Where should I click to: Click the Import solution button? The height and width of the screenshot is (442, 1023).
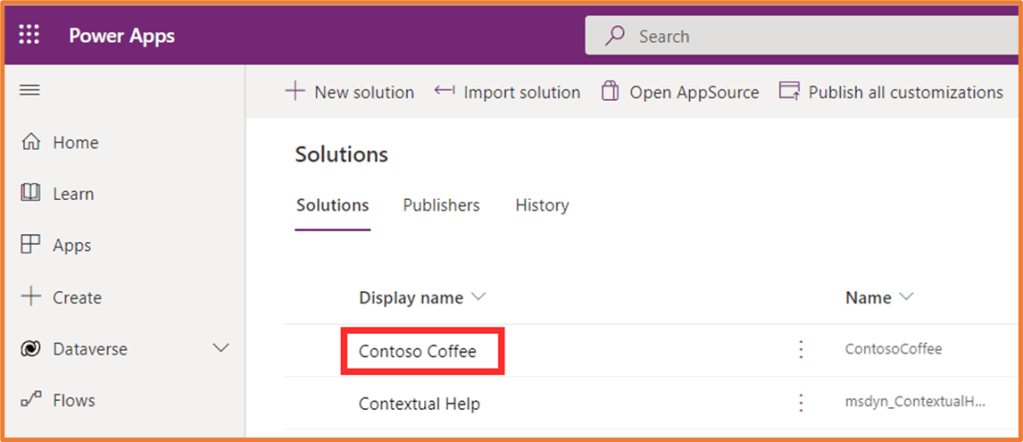tap(507, 92)
